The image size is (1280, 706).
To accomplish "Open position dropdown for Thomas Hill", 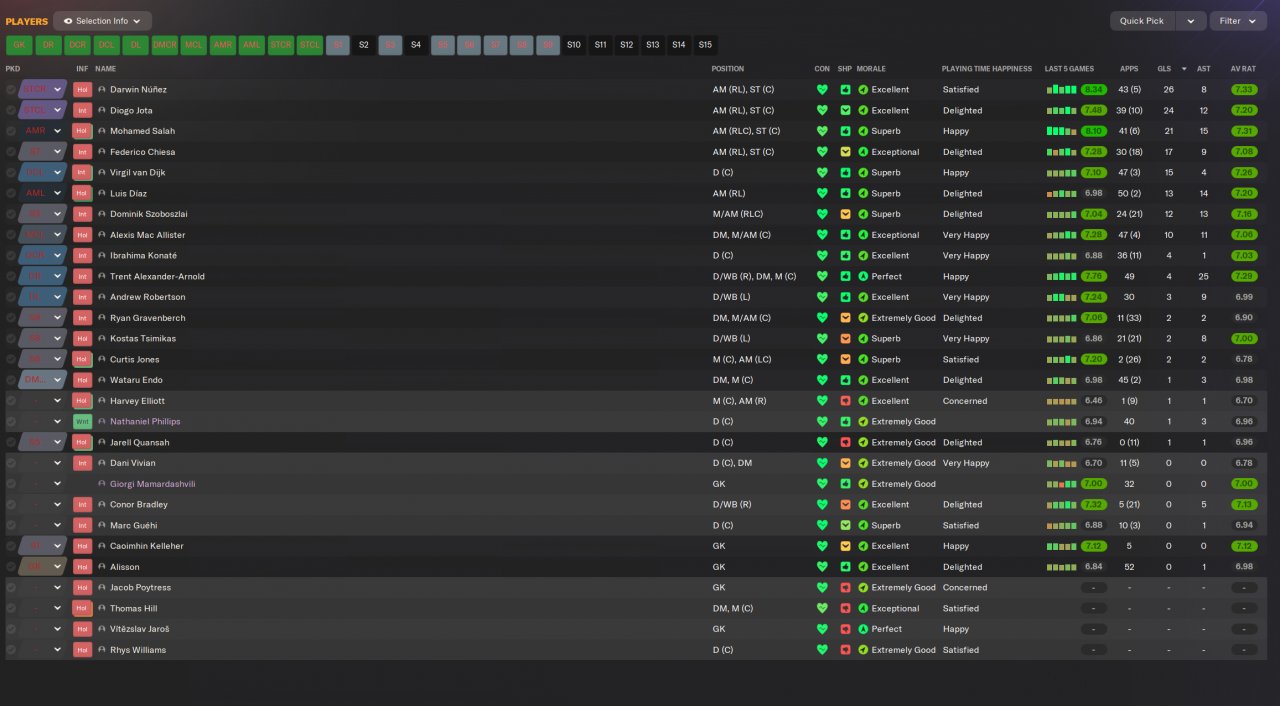I will 58,608.
